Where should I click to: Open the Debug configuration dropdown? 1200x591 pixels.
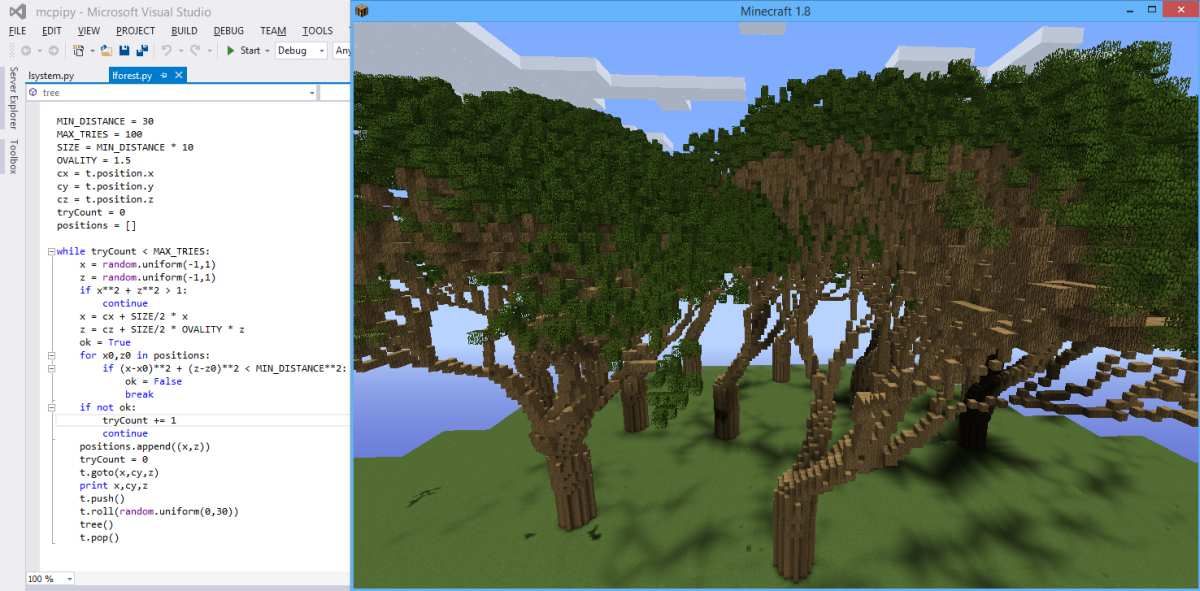tap(322, 50)
